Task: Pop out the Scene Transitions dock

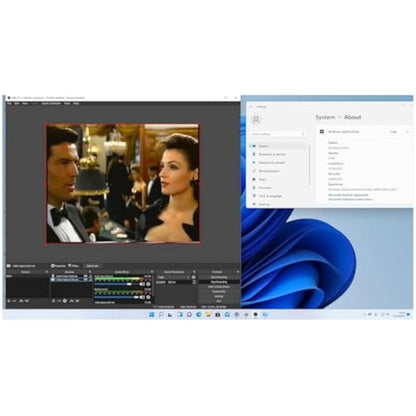Action: (194, 272)
